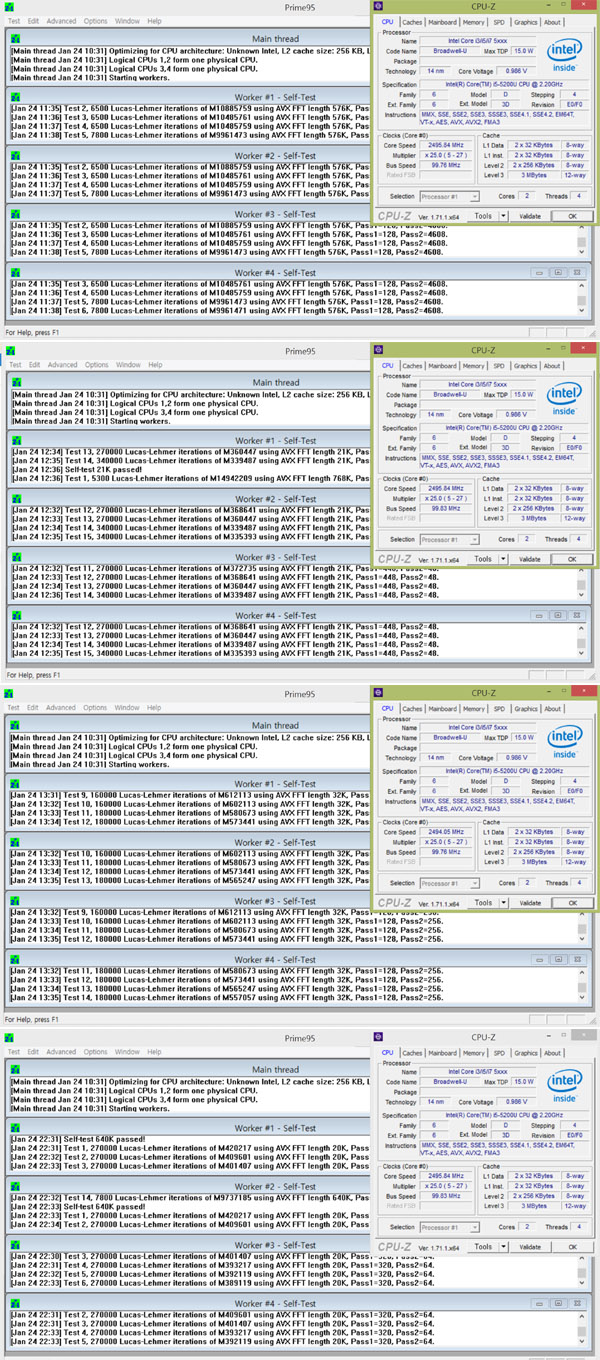Click Validate button in CPU-Z showing 2494.05 MHz
The height and width of the screenshot is (1360, 600).
[530, 903]
